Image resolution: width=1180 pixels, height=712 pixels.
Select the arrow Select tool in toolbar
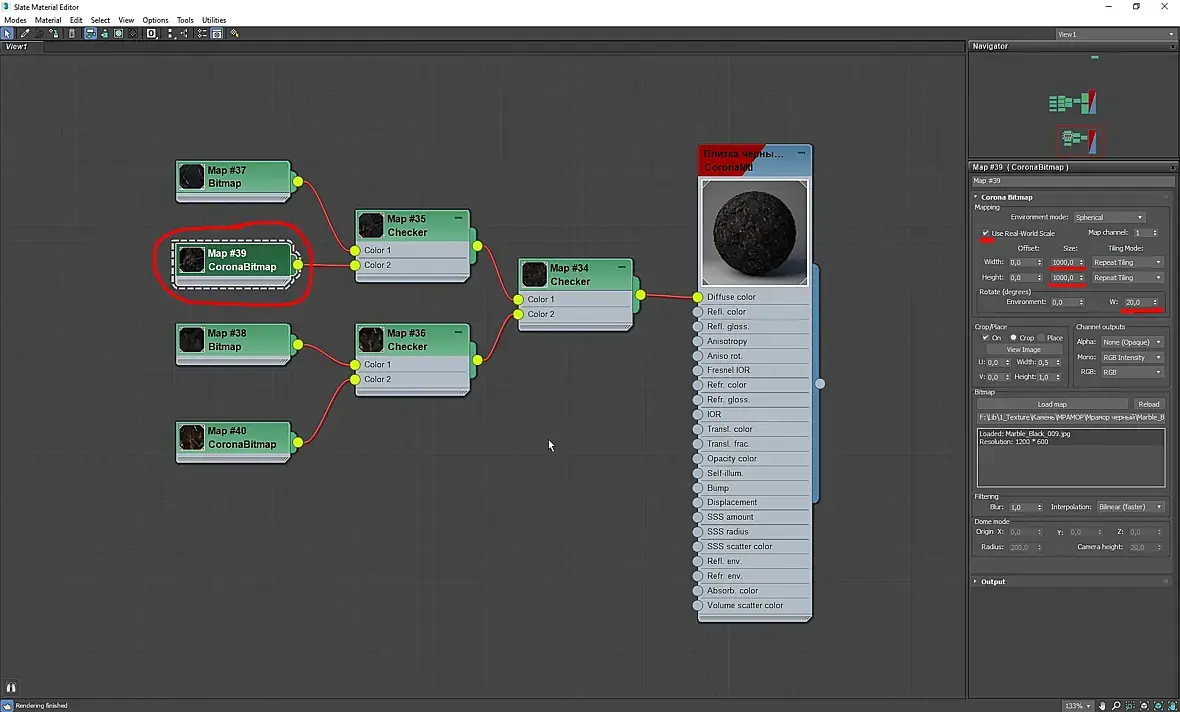7,33
